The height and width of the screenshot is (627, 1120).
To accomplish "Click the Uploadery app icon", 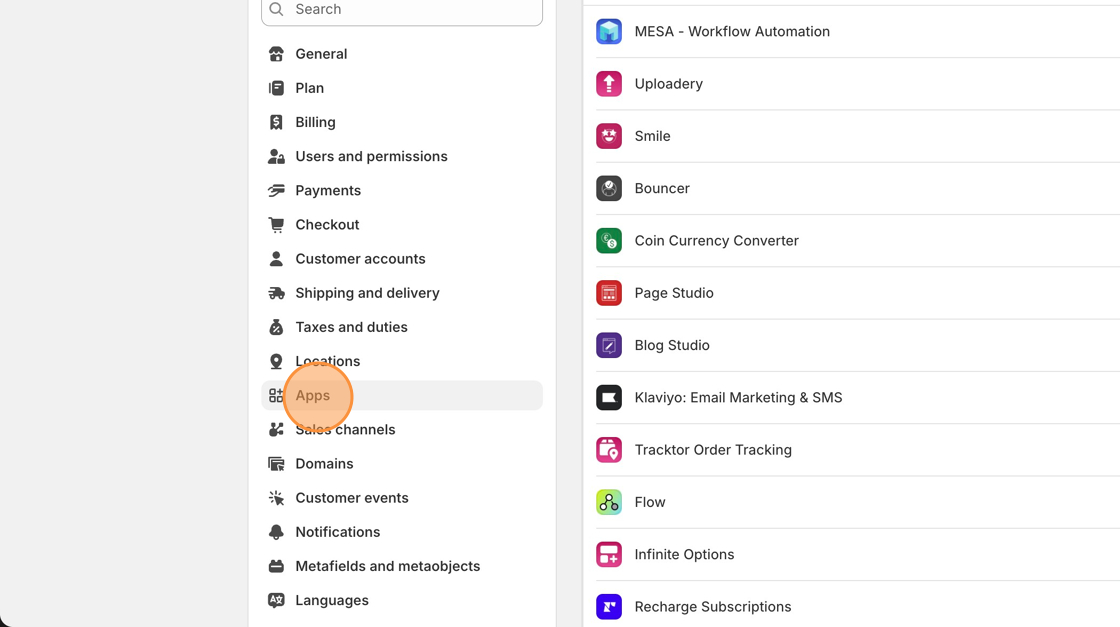I will pos(609,84).
